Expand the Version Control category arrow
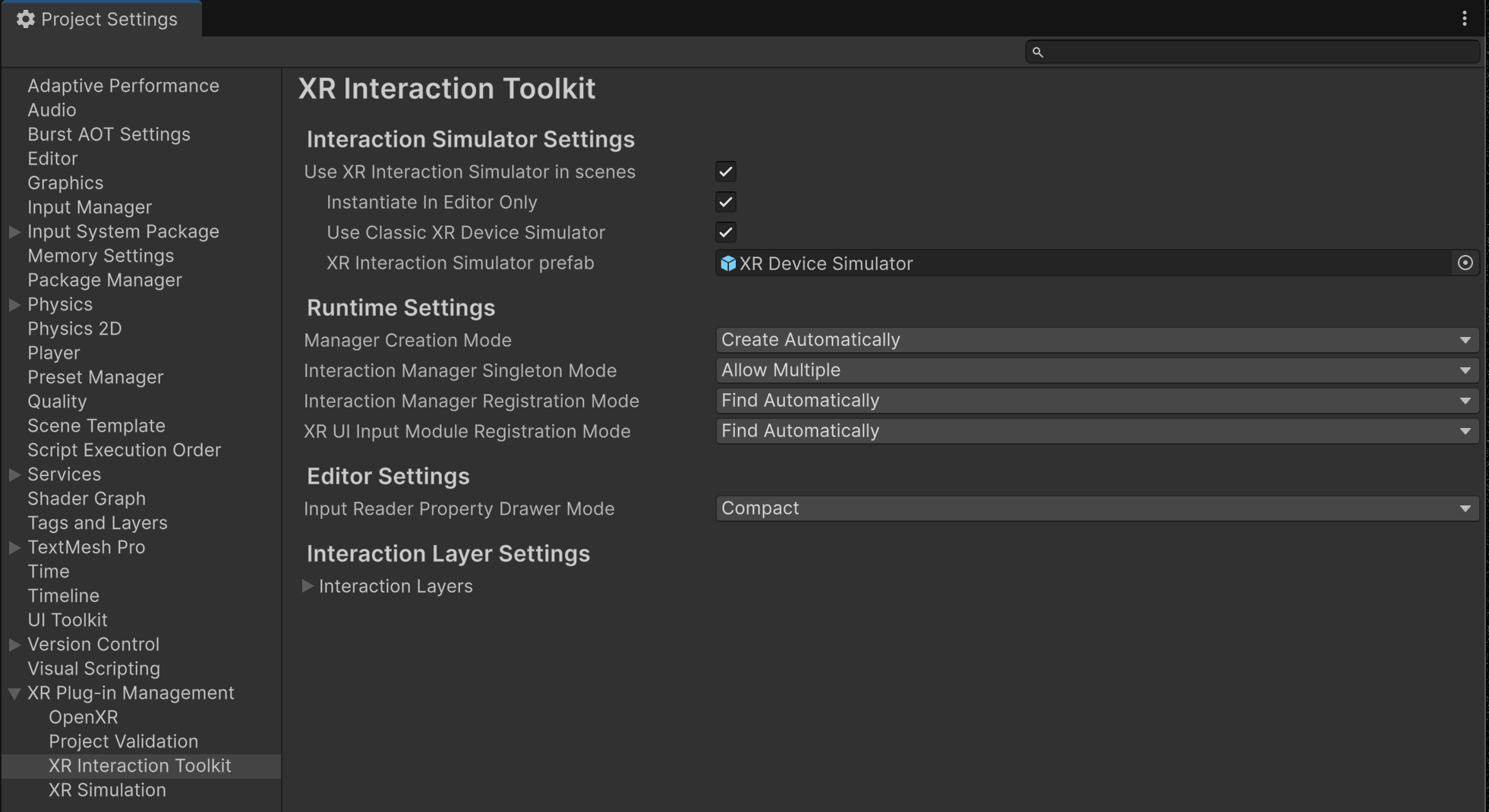Screen dimensions: 1489x812 point(14,644)
